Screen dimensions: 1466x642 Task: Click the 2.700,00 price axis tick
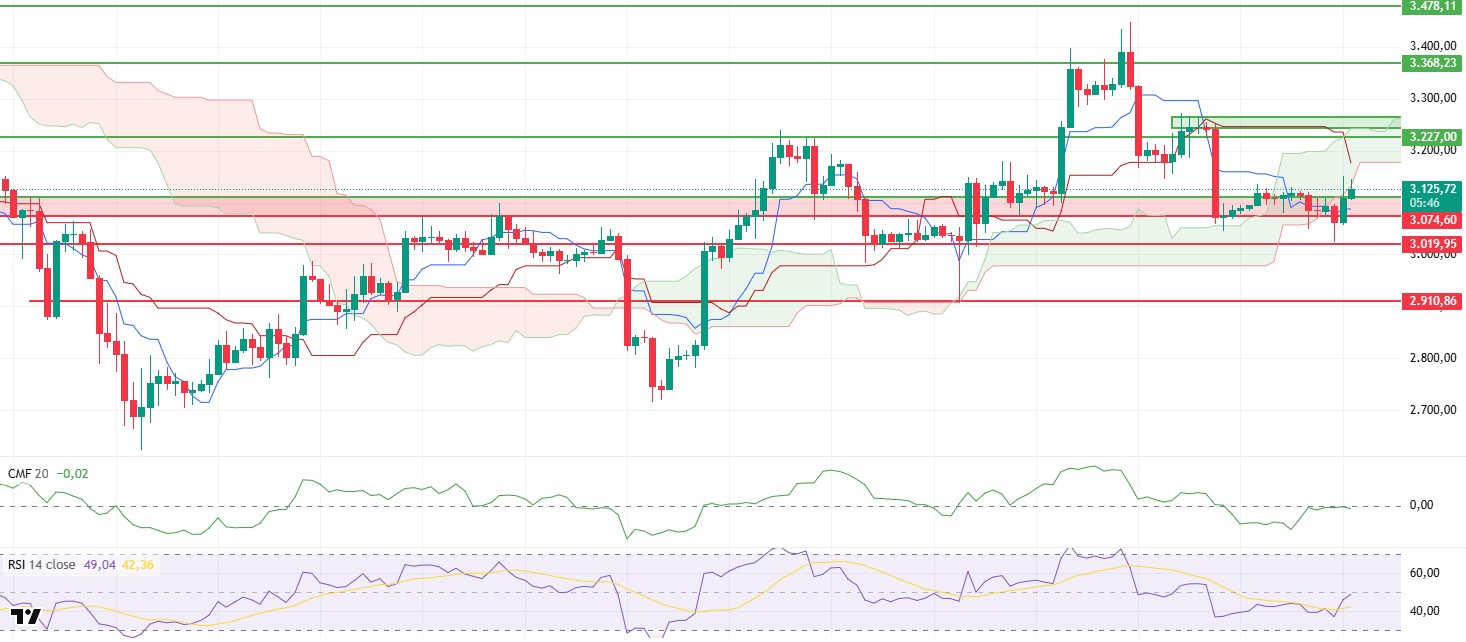click(1432, 410)
